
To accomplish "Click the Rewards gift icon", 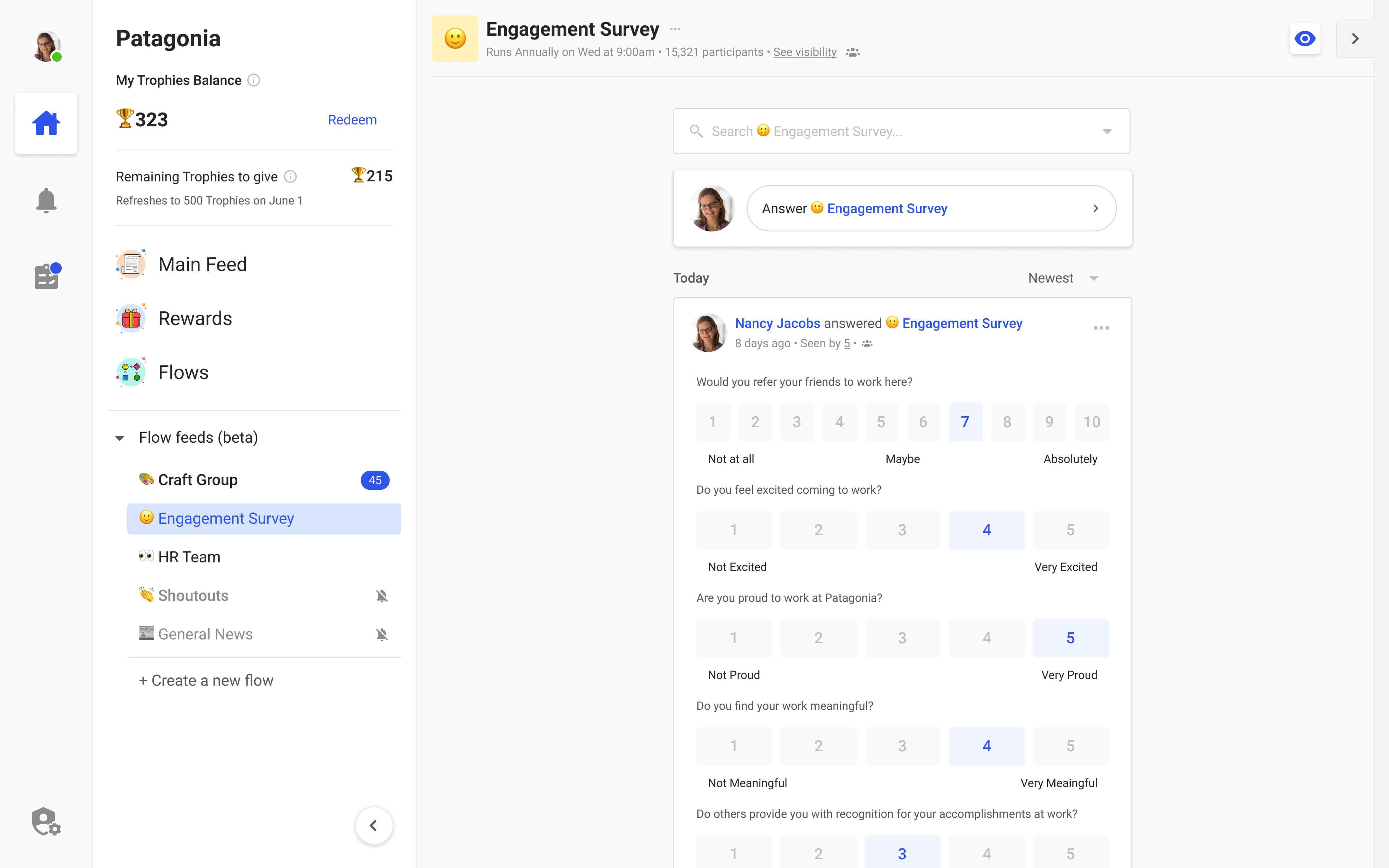I will click(131, 318).
